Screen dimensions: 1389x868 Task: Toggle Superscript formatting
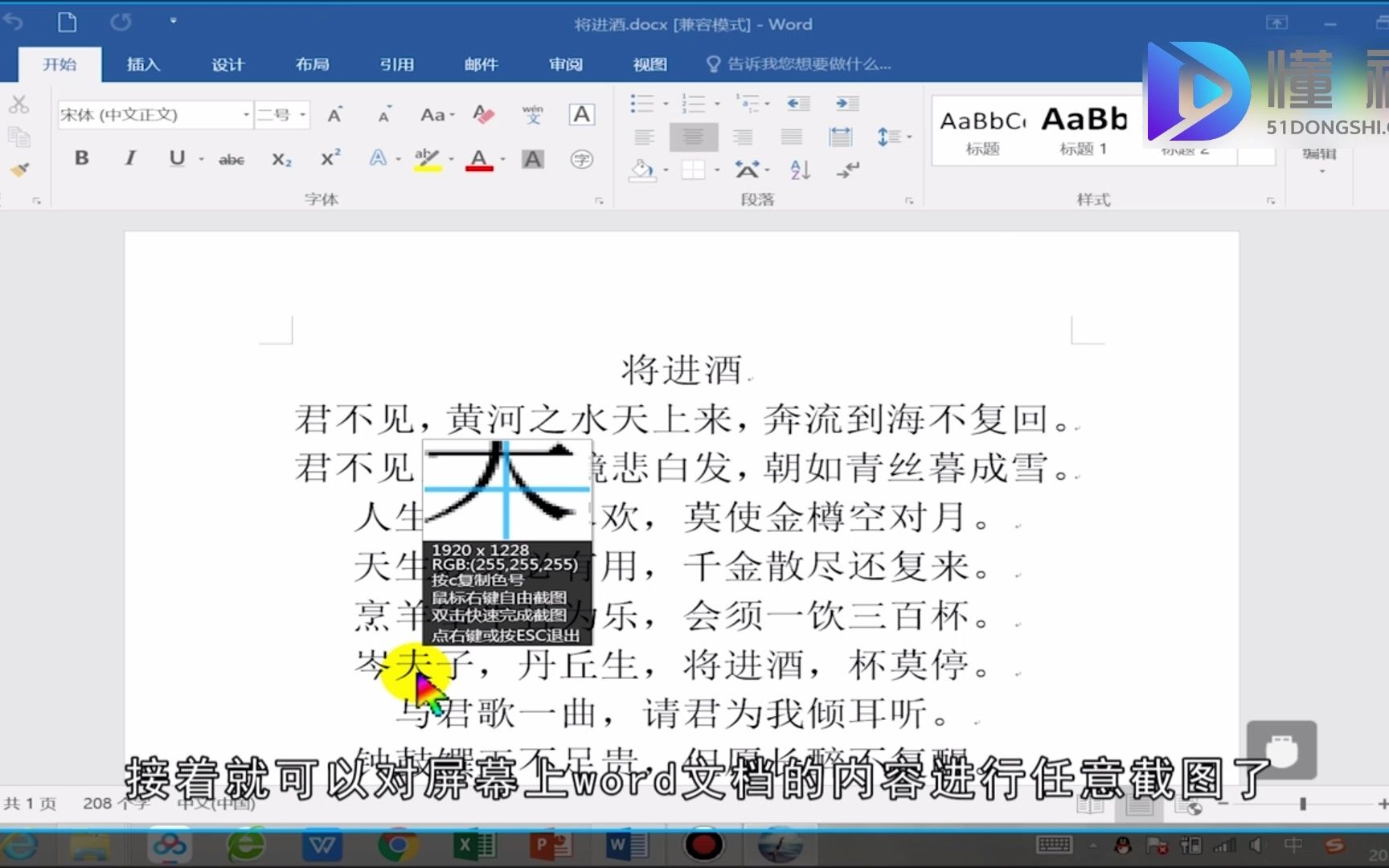coord(330,158)
